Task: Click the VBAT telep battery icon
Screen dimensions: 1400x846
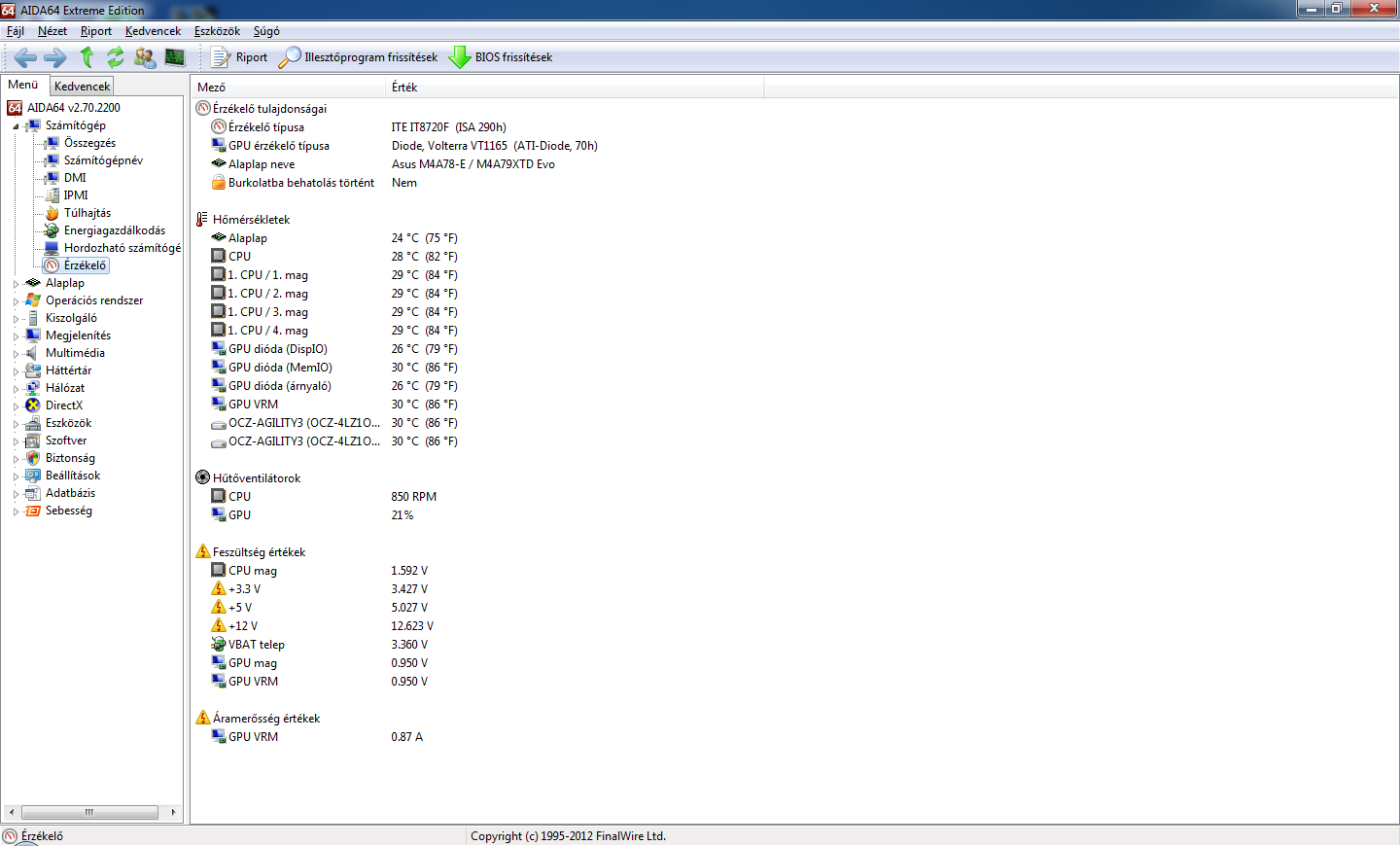Action: pos(219,644)
